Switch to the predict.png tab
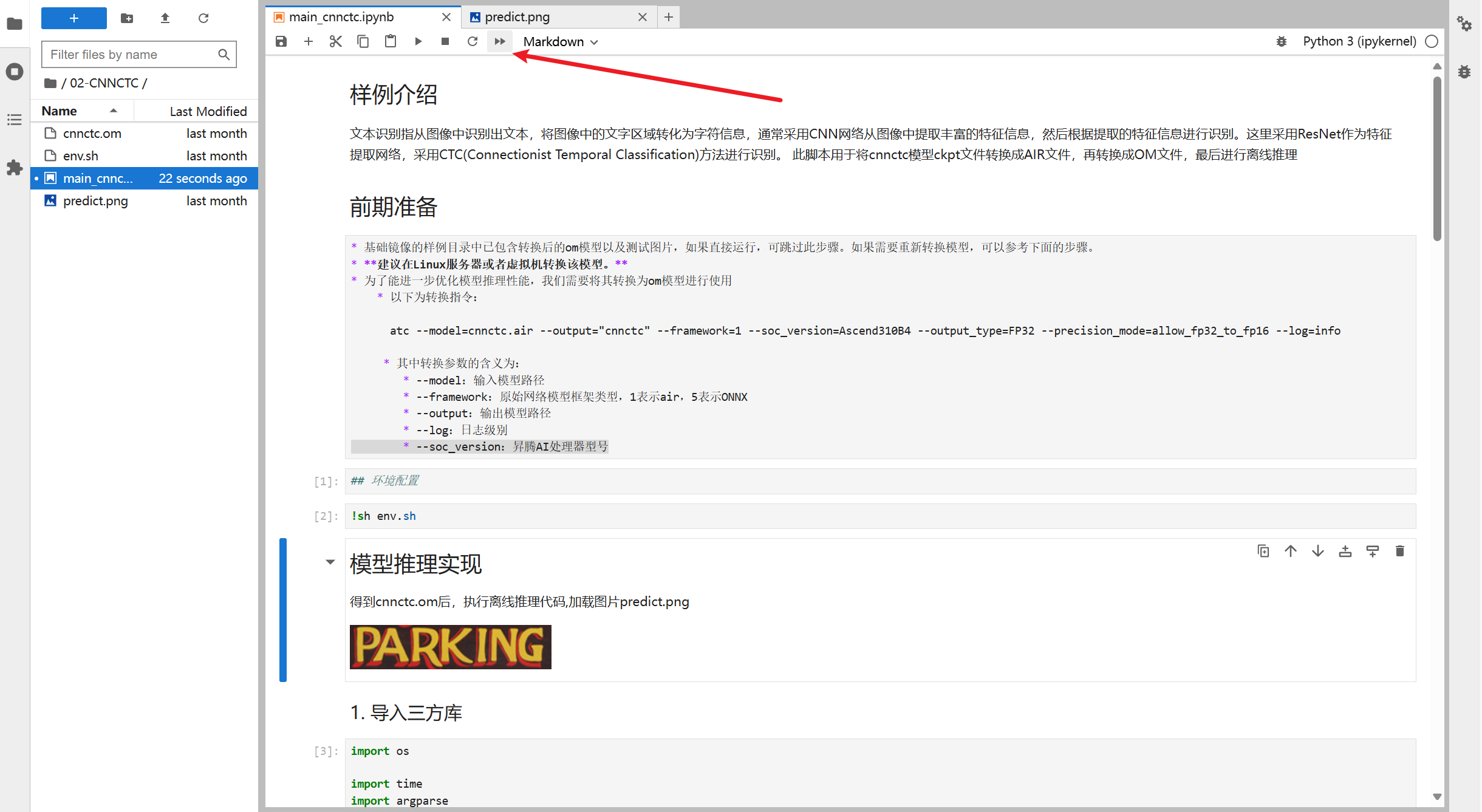The image size is (1482, 812). point(517,17)
